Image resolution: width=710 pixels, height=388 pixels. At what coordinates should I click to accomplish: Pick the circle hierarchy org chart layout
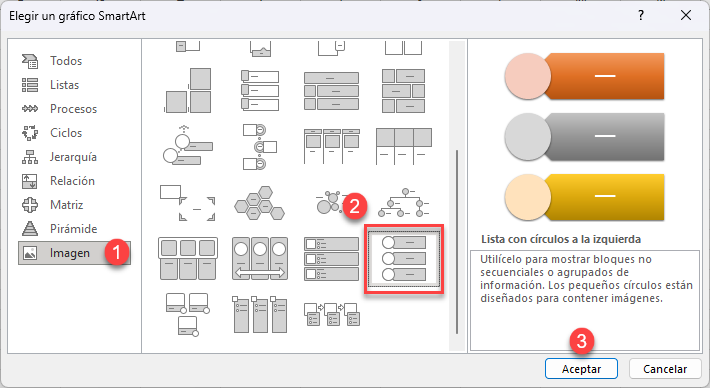coord(403,202)
